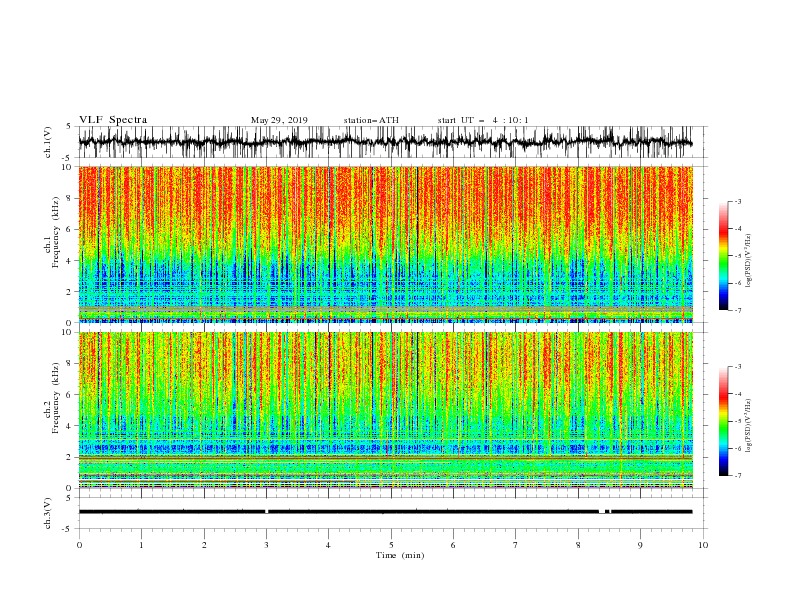
Task: Click the ch.1 PSD color scale bar
Action: coord(723,256)
